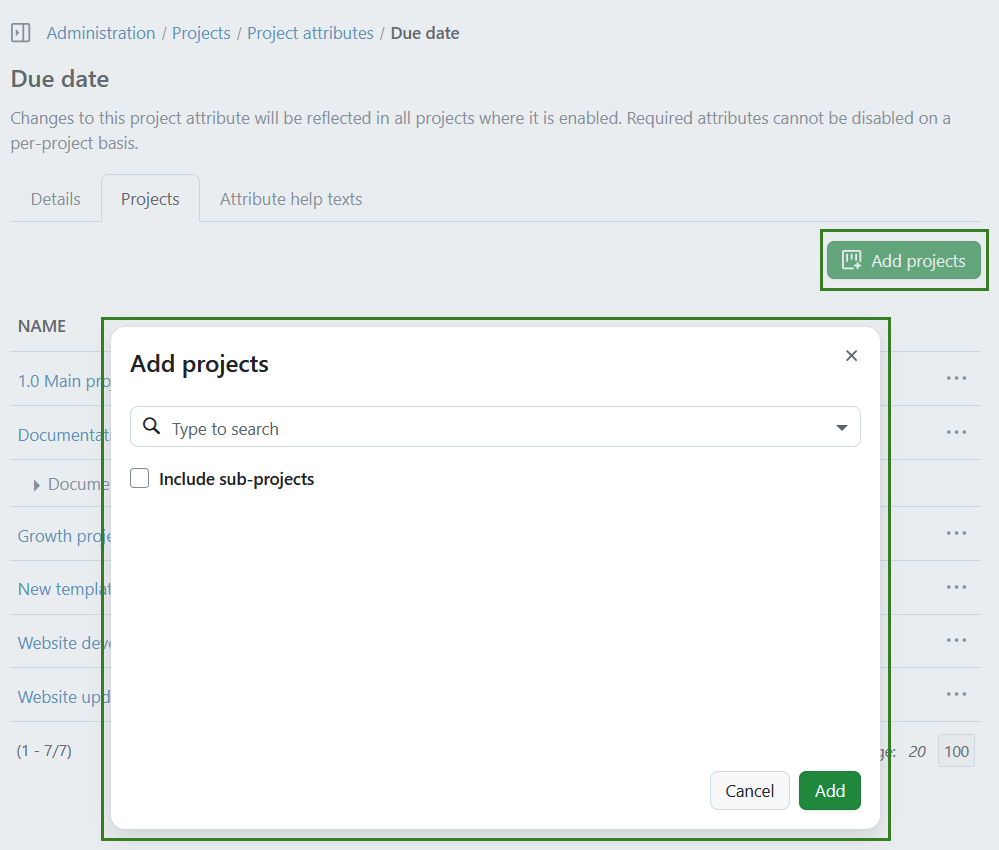Switch to the Details tab
The width and height of the screenshot is (999, 850).
(x=55, y=199)
